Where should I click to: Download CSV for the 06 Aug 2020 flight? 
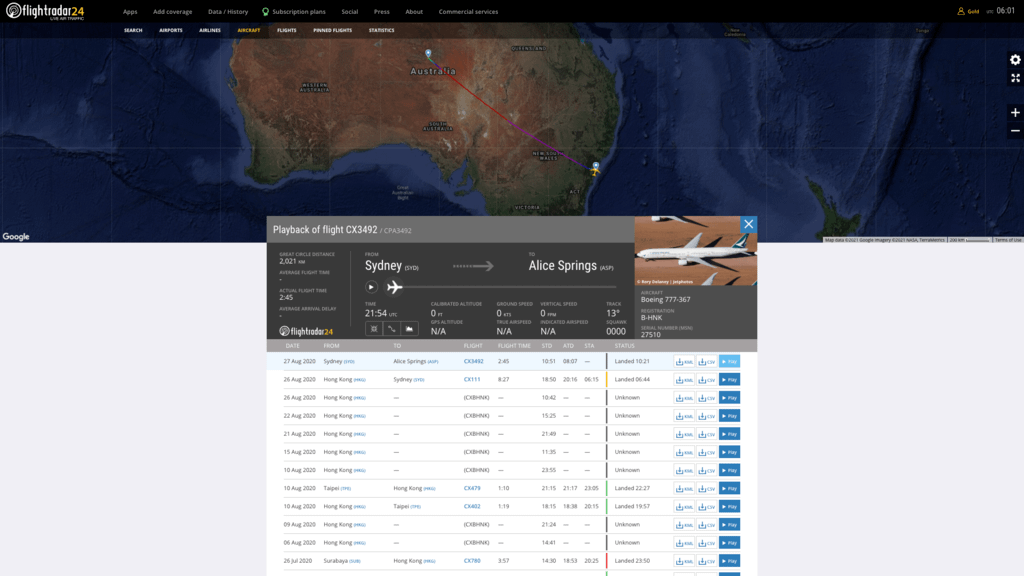coord(706,543)
